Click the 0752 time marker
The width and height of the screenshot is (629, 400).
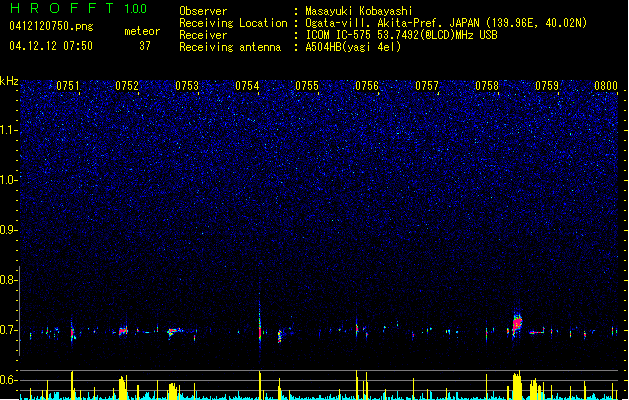(x=127, y=86)
